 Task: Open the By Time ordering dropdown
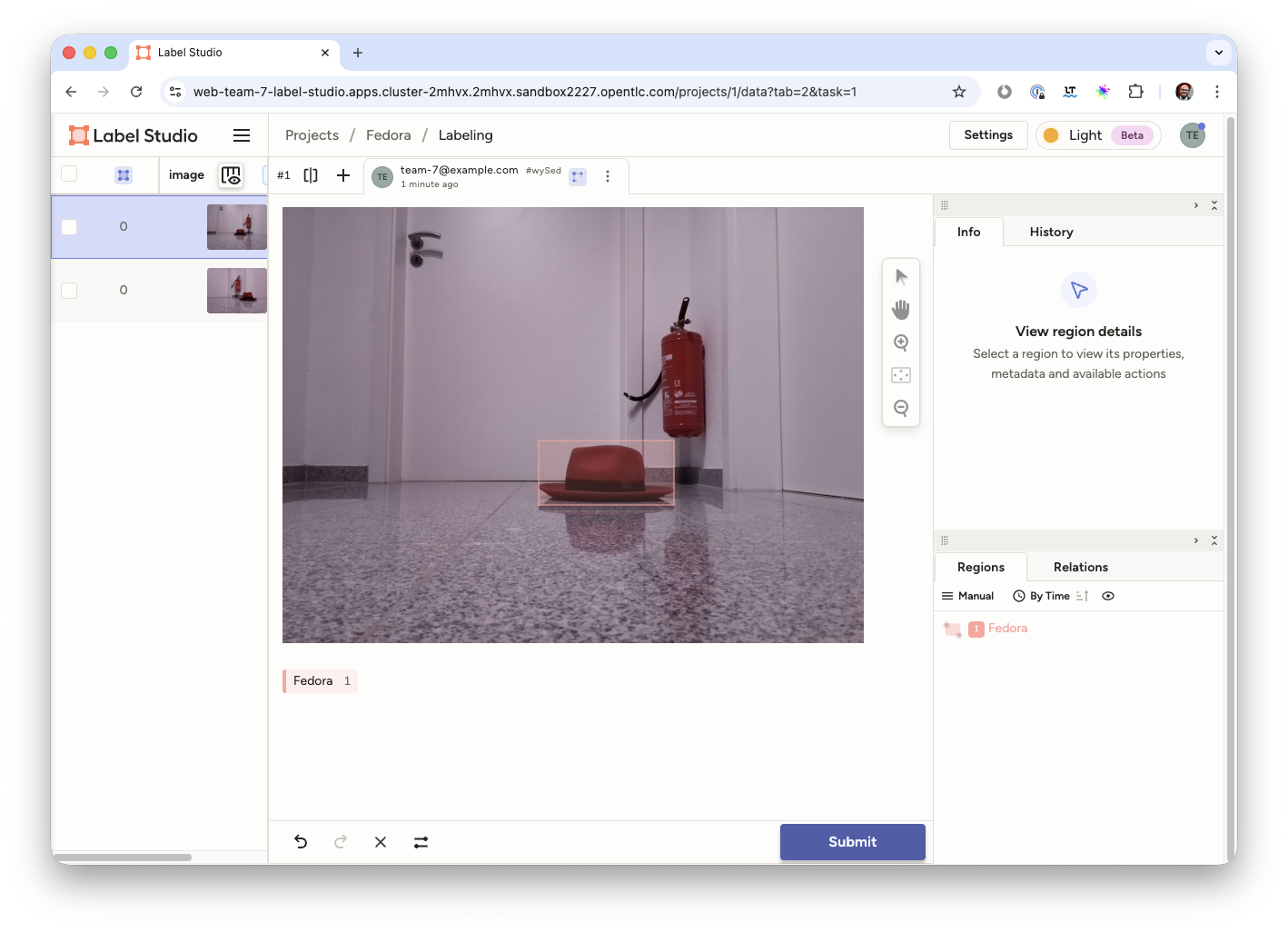tap(1042, 596)
